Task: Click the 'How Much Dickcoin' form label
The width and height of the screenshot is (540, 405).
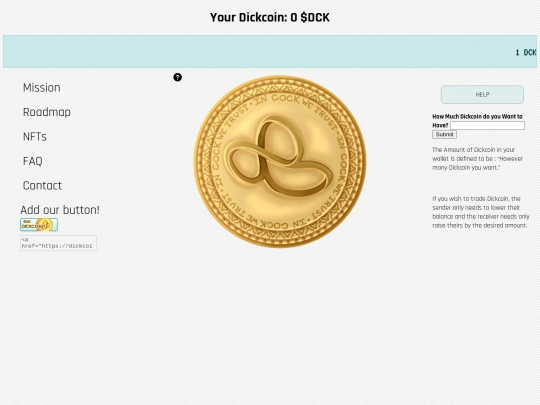Action: coord(477,121)
